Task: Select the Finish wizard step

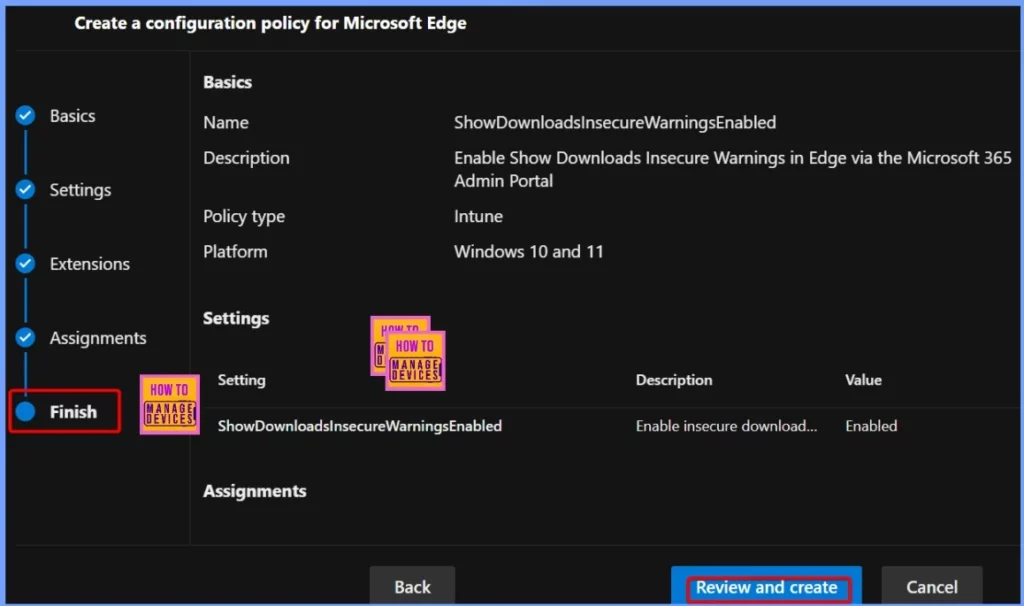Action: pos(73,412)
